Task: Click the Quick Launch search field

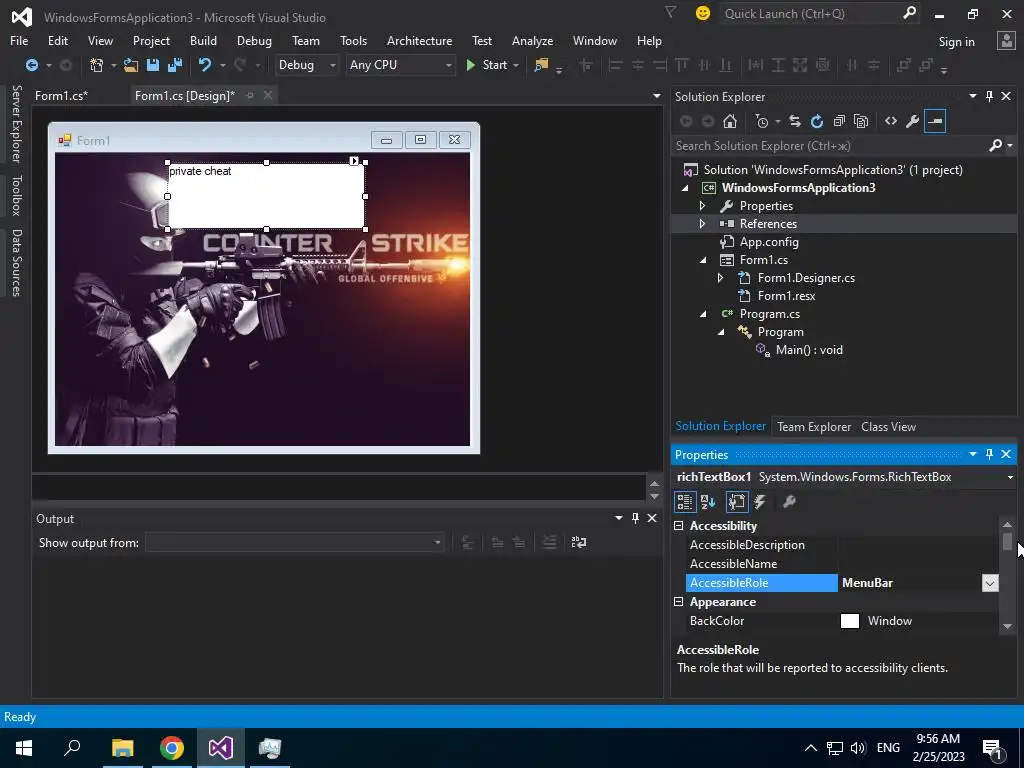Action: click(x=811, y=13)
